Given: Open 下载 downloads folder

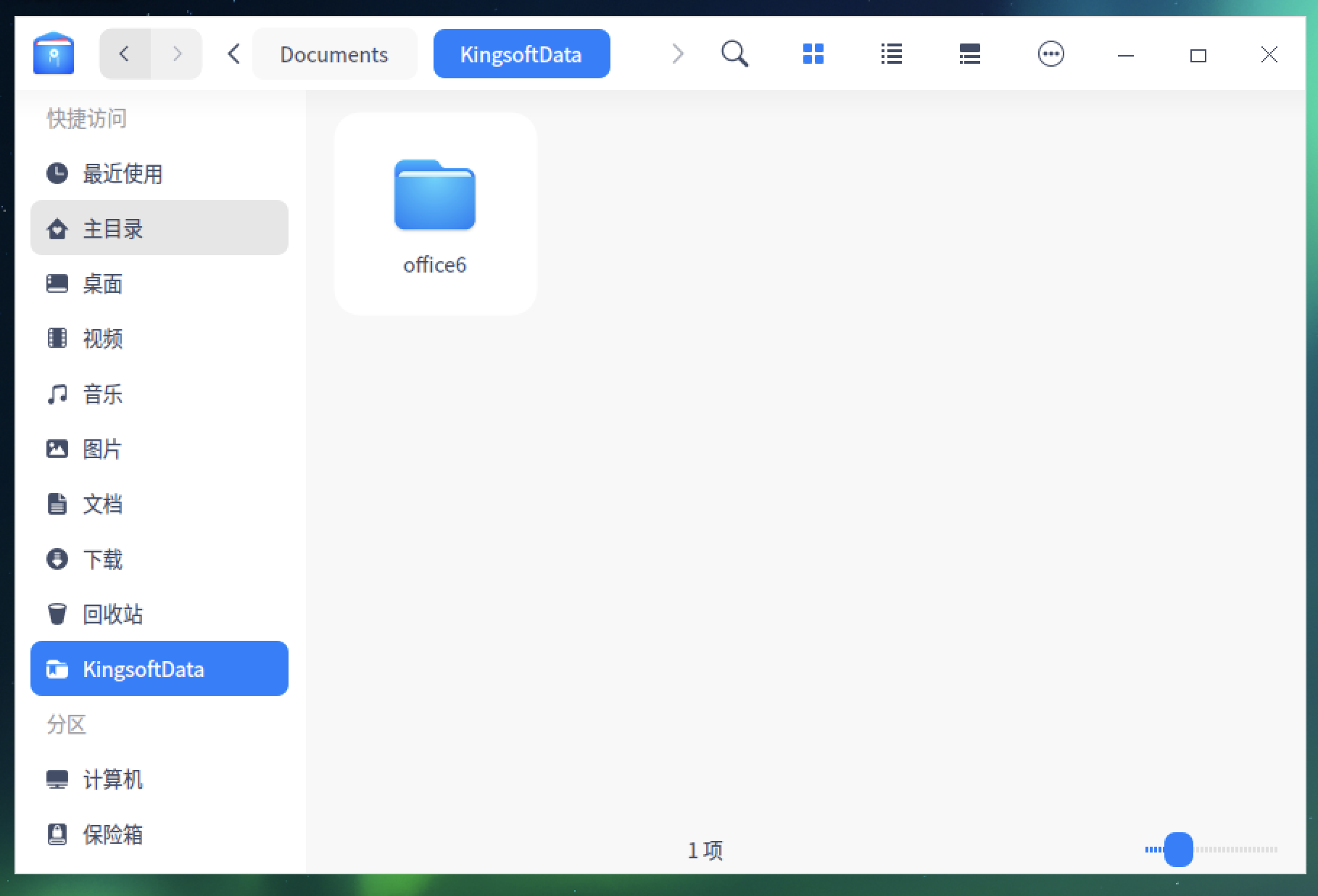Looking at the screenshot, I should (159, 559).
